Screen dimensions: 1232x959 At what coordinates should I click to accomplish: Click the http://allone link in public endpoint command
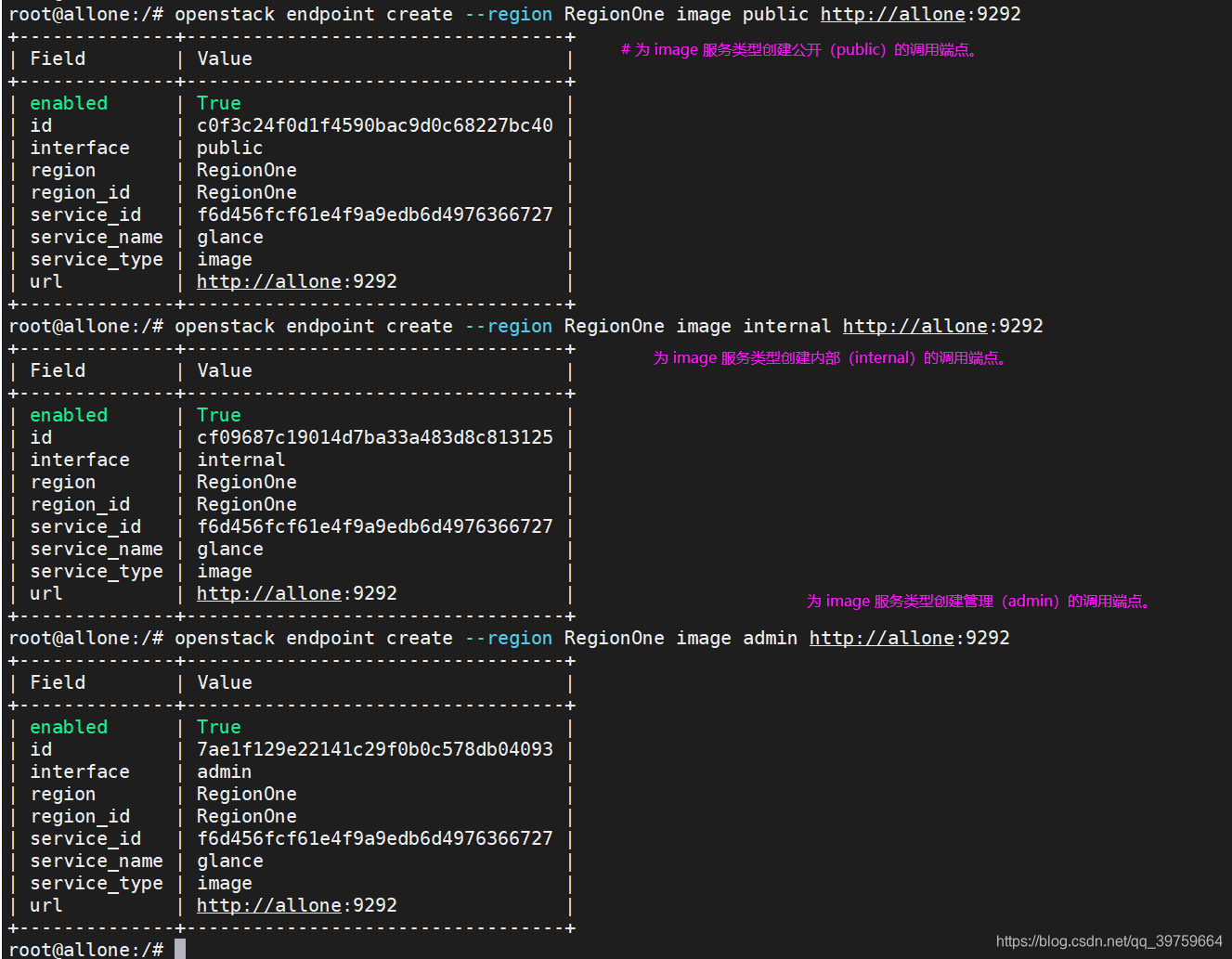pos(893,15)
